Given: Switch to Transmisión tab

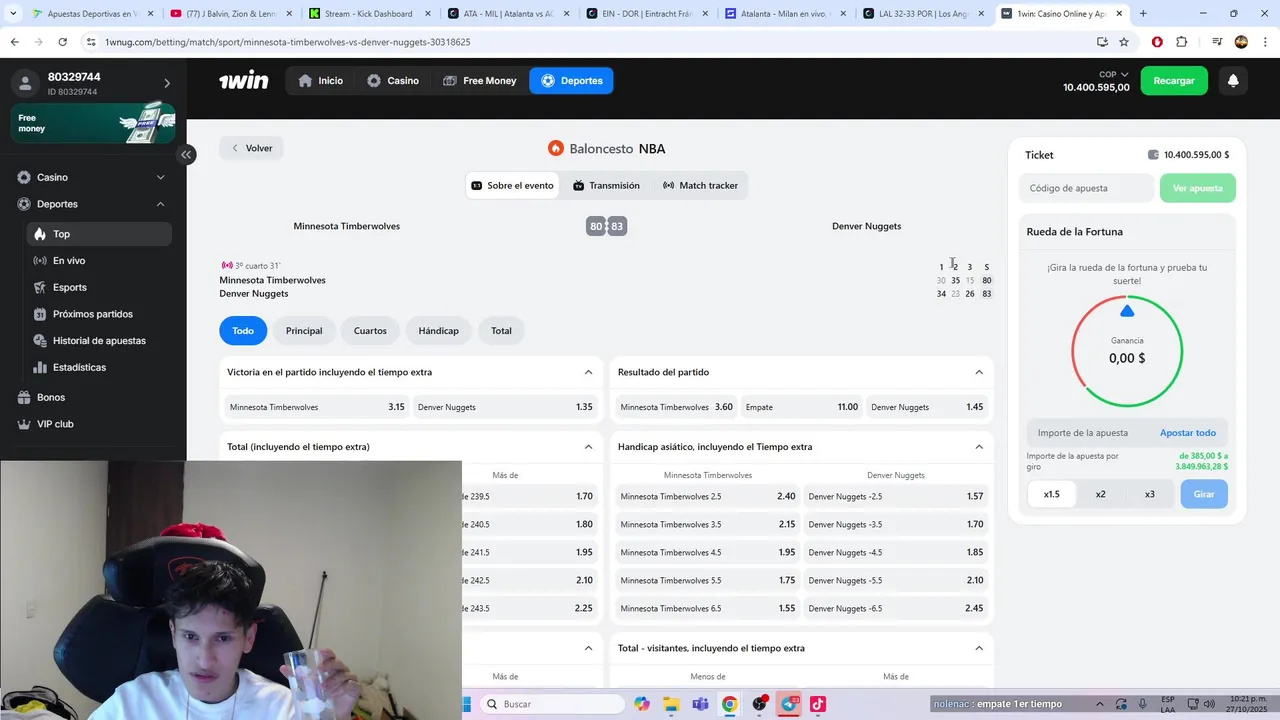Looking at the screenshot, I should (x=606, y=186).
